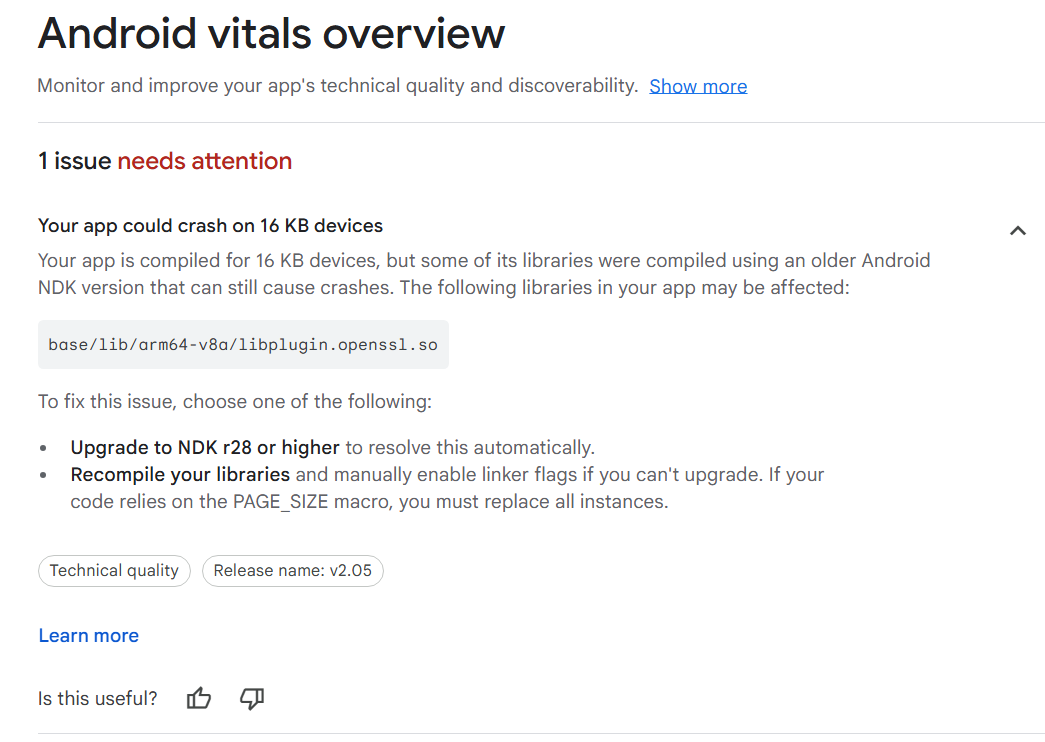The height and width of the screenshot is (742, 1045).
Task: Click the 'Is this useful?' label
Action: coord(97,699)
